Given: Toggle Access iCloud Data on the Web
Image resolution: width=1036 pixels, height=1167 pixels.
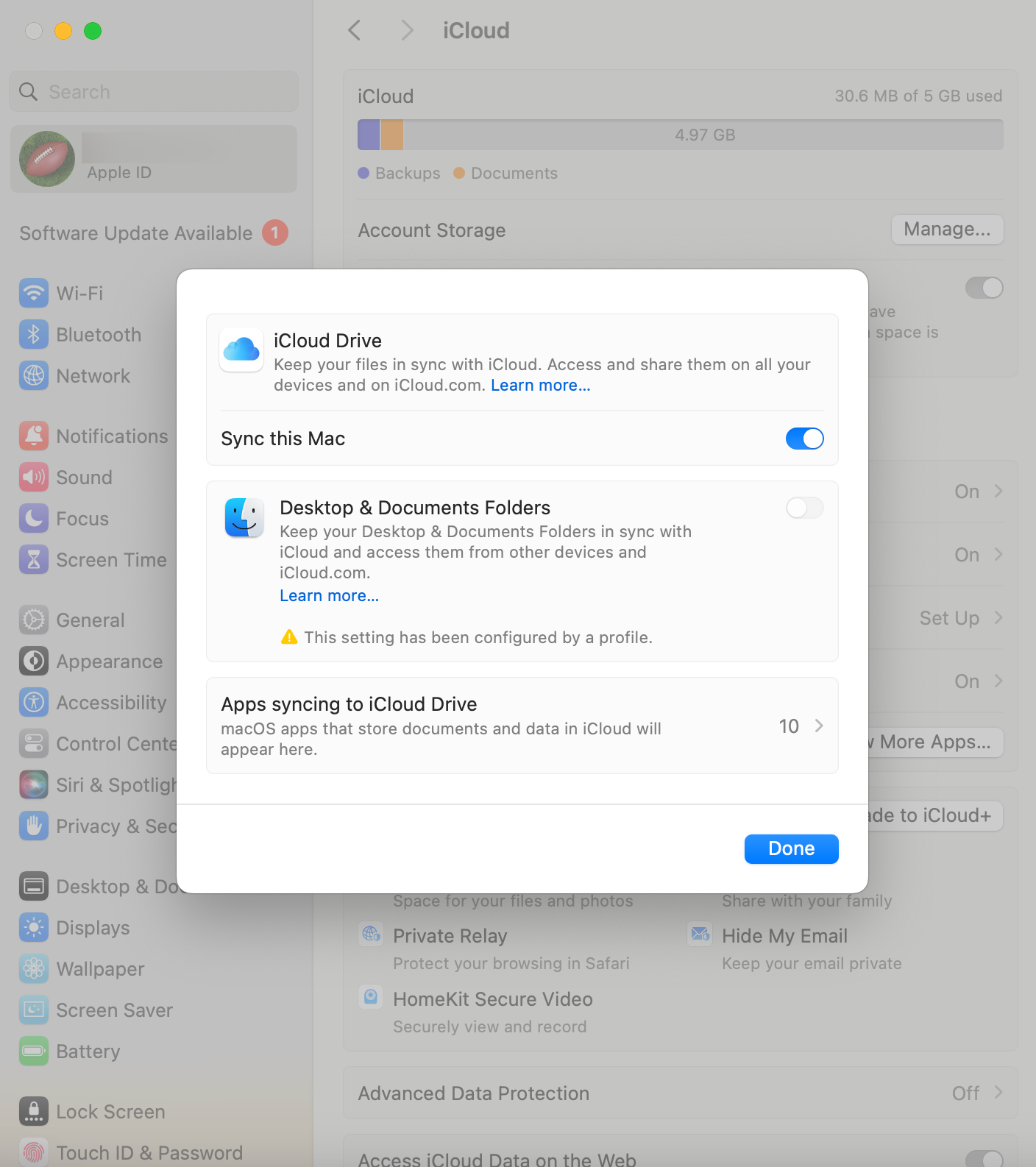Looking at the screenshot, I should (x=984, y=1159).
